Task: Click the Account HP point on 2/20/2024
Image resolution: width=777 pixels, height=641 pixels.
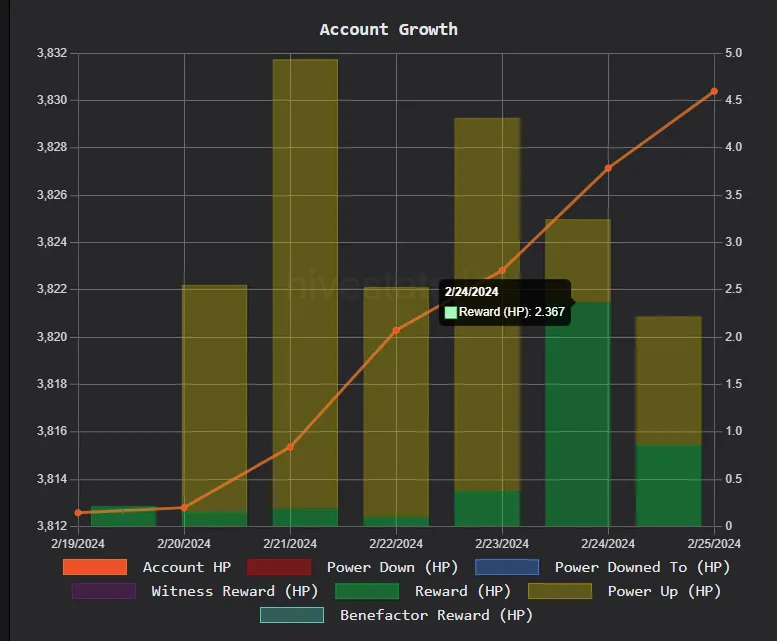Action: pyautogui.click(x=184, y=508)
